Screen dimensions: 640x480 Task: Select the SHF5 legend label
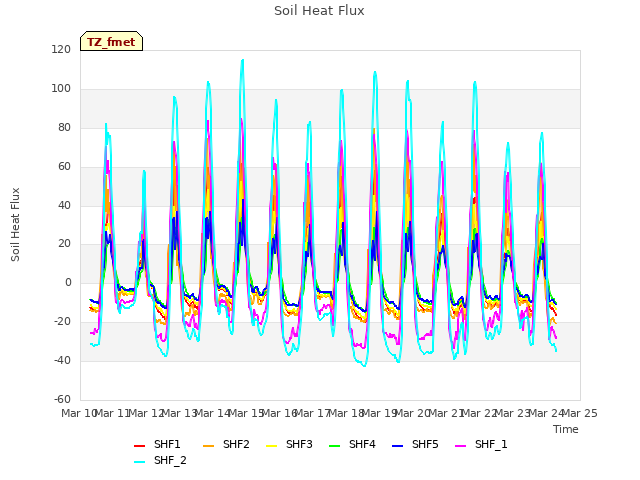pos(425,444)
